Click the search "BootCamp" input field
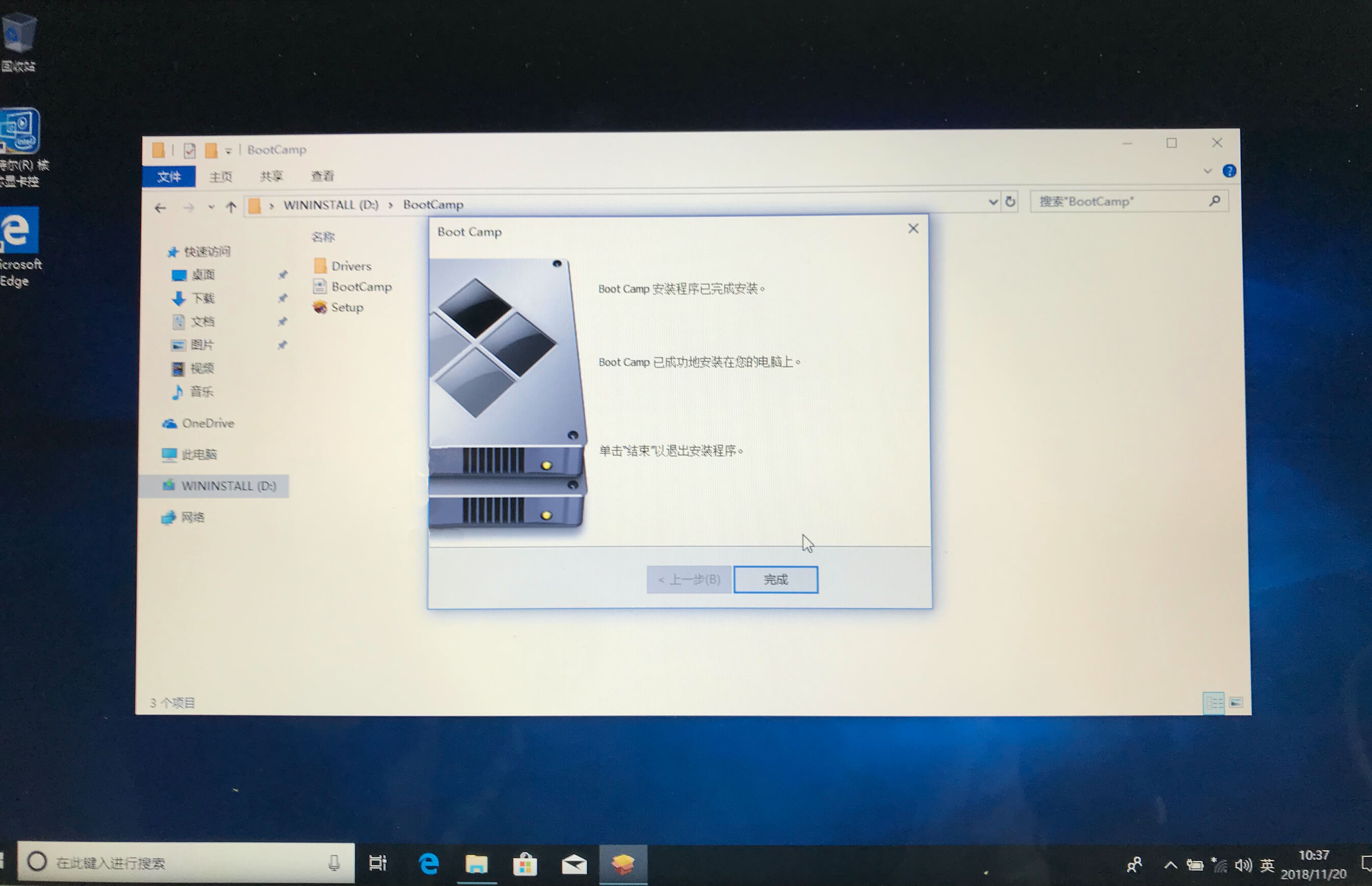 (1128, 201)
